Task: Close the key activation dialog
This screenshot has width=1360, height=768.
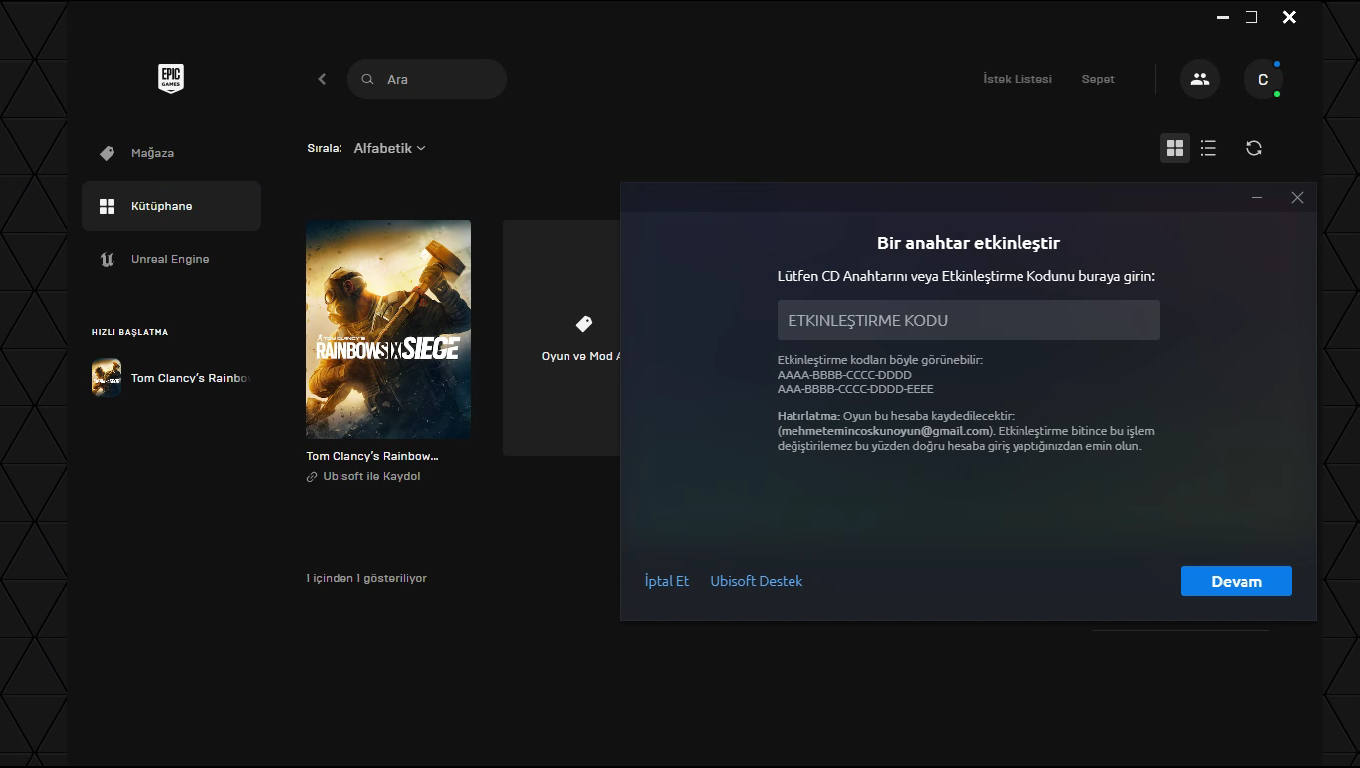Action: click(x=1297, y=198)
